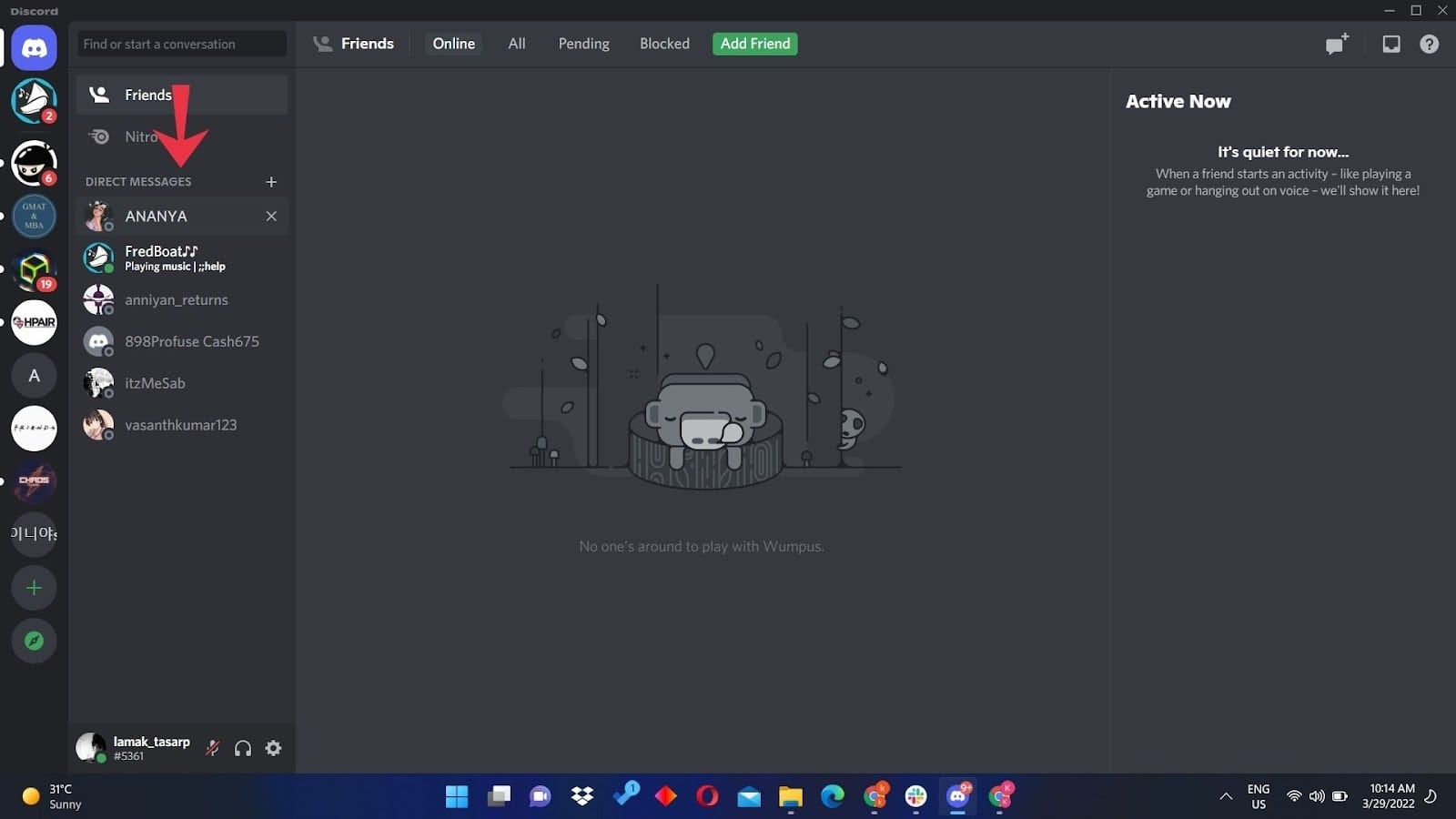Switch to the Blocked tab

[x=664, y=44]
